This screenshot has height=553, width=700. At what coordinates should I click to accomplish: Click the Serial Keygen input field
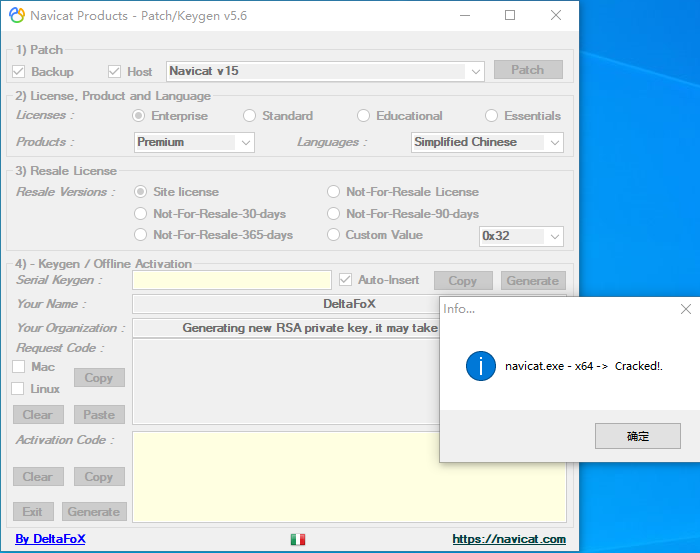coord(232,280)
